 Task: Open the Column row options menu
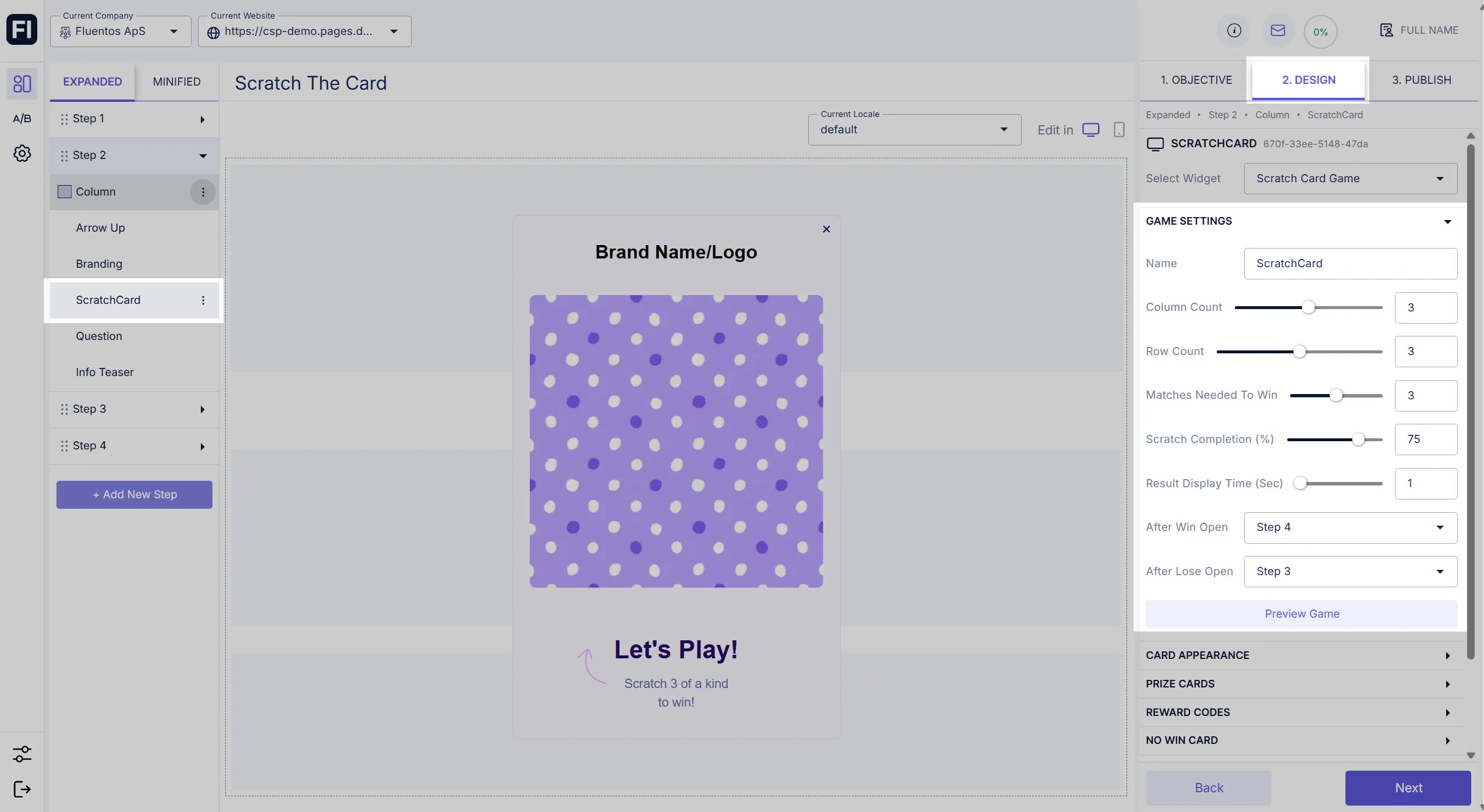pos(203,192)
